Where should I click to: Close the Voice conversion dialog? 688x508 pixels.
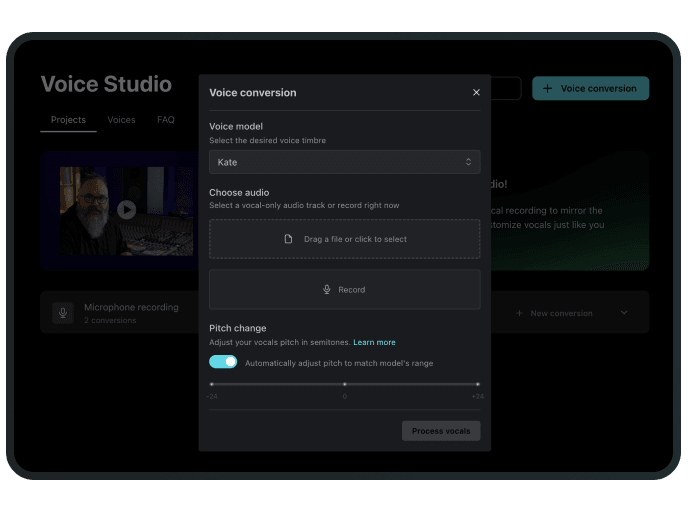click(x=476, y=93)
